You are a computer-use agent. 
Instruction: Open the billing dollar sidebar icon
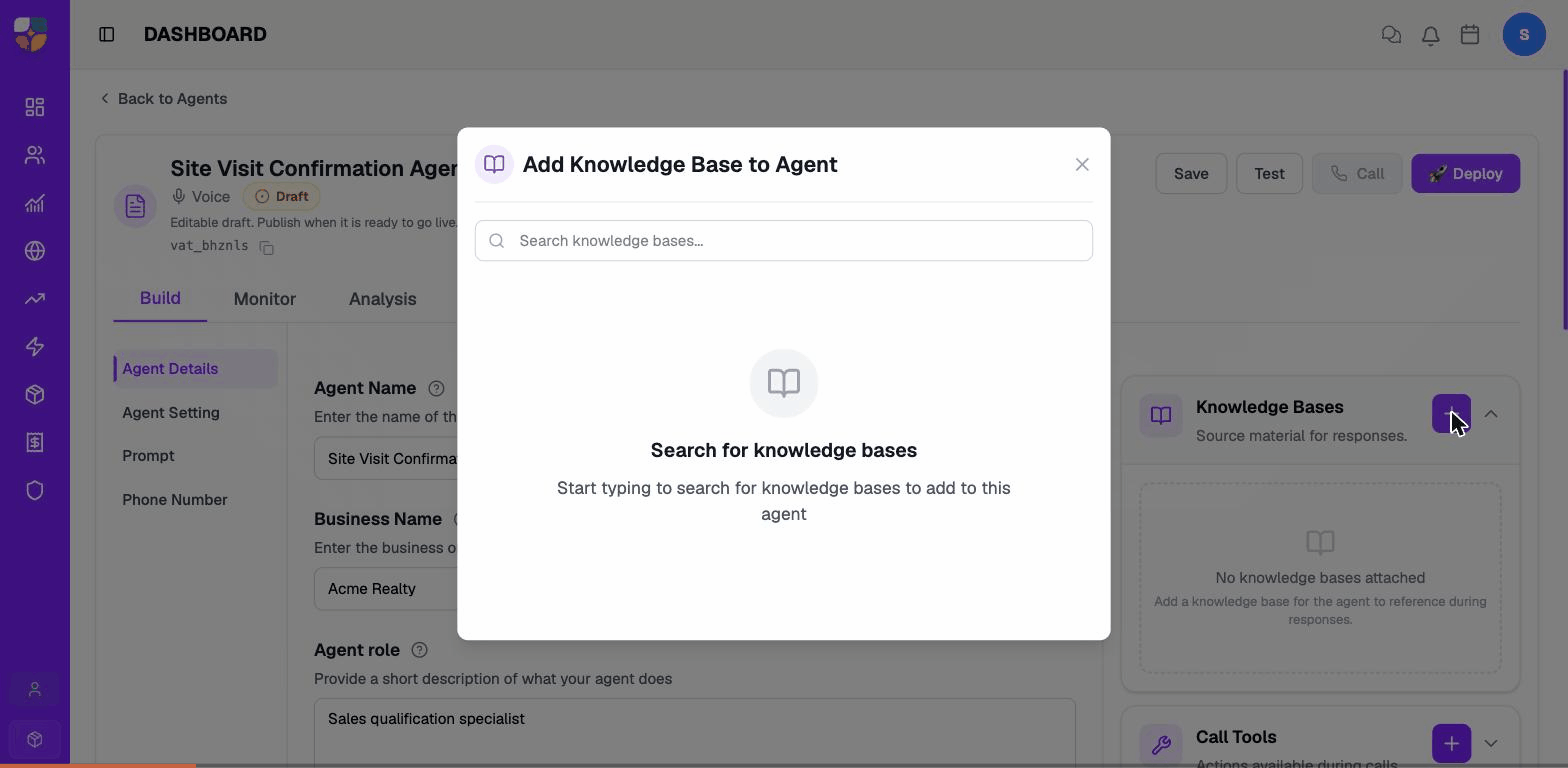pos(35,443)
